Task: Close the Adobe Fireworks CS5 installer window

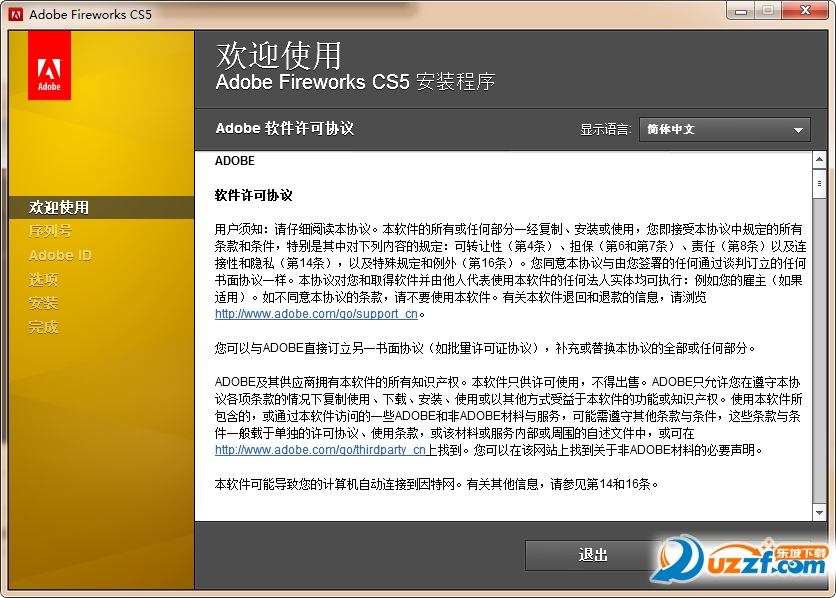Action: [x=805, y=11]
